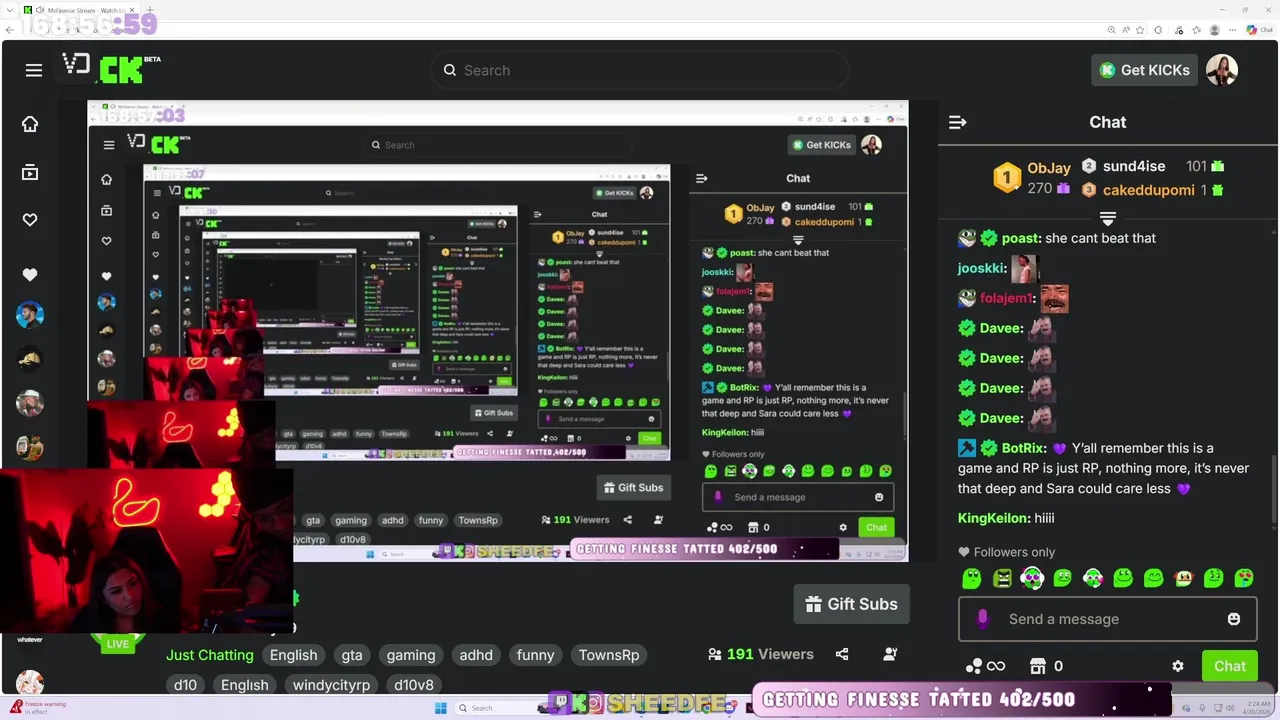Screen dimensions: 1280x720
Task: Insert the fifth headphones blob emote
Action: (1093, 578)
